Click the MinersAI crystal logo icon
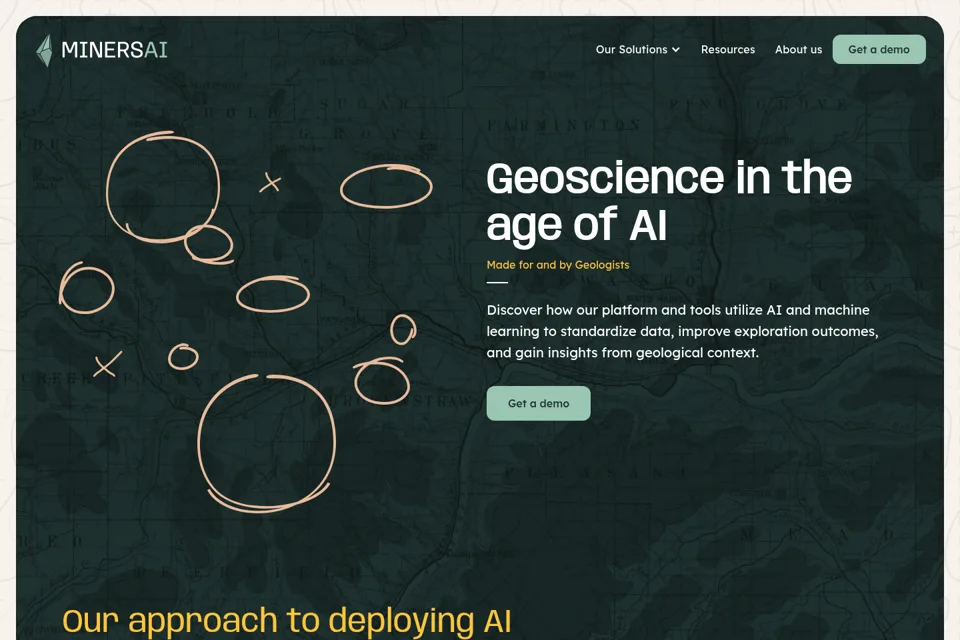This screenshot has height=640, width=960. click(x=45, y=50)
